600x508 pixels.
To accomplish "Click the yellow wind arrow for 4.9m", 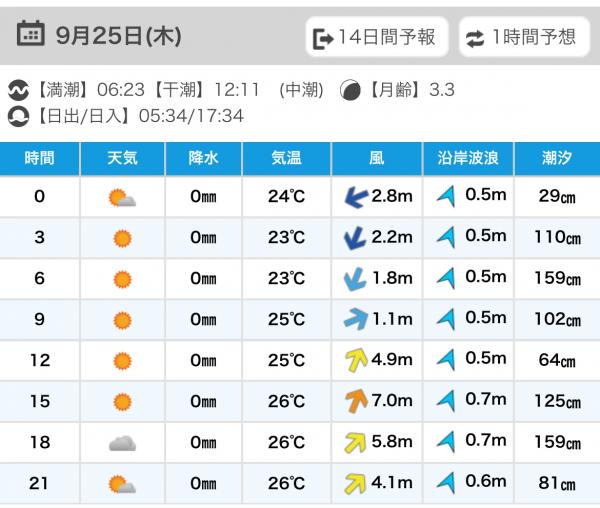I will pos(356,360).
